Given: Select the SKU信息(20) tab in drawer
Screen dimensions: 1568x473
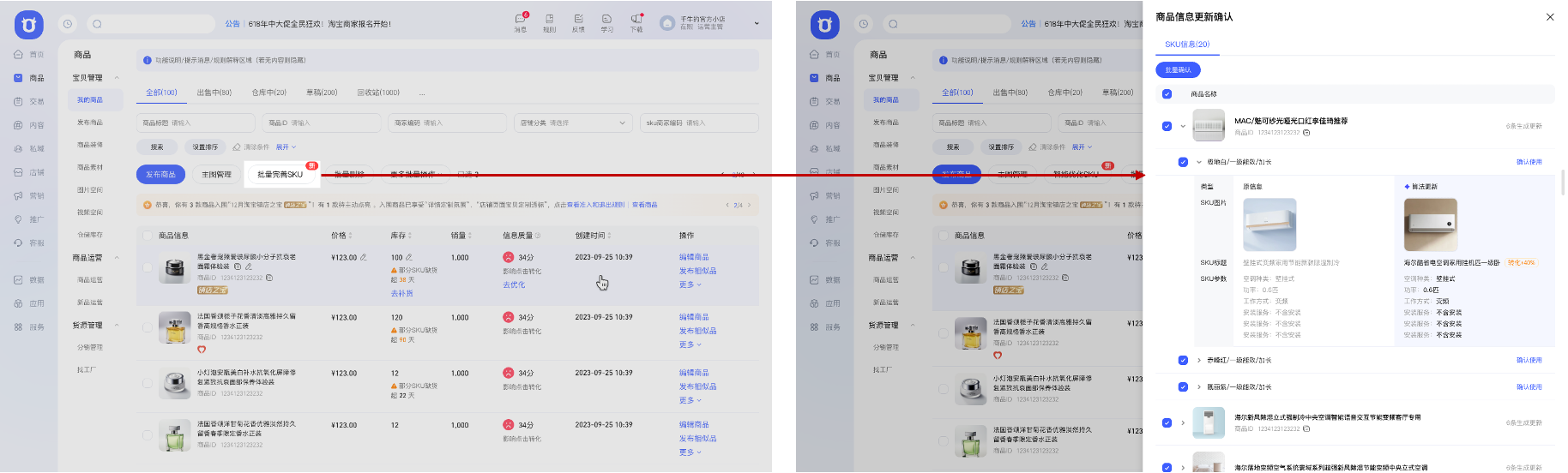Looking at the screenshot, I should [1187, 45].
